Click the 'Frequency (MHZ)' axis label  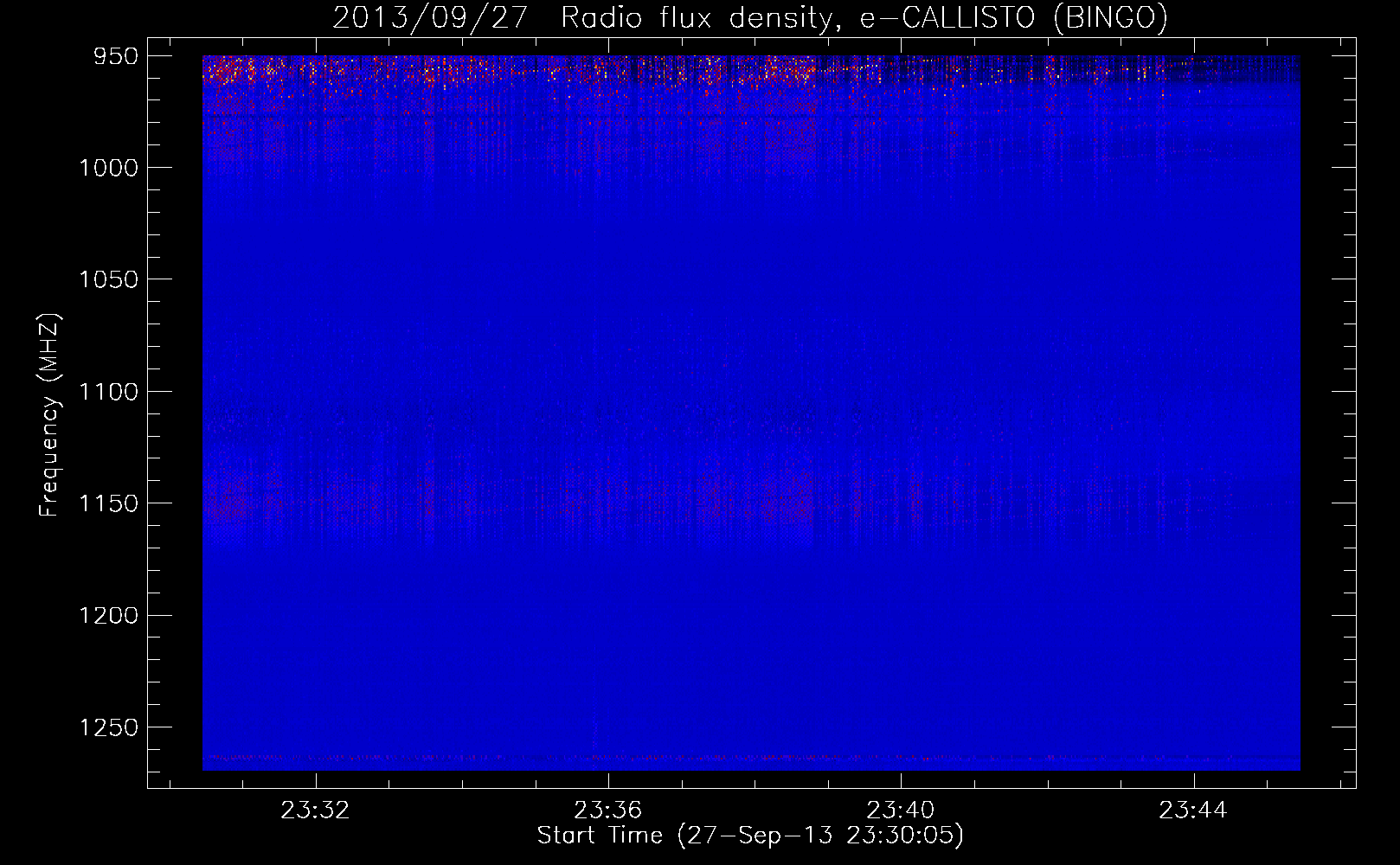pos(49,415)
